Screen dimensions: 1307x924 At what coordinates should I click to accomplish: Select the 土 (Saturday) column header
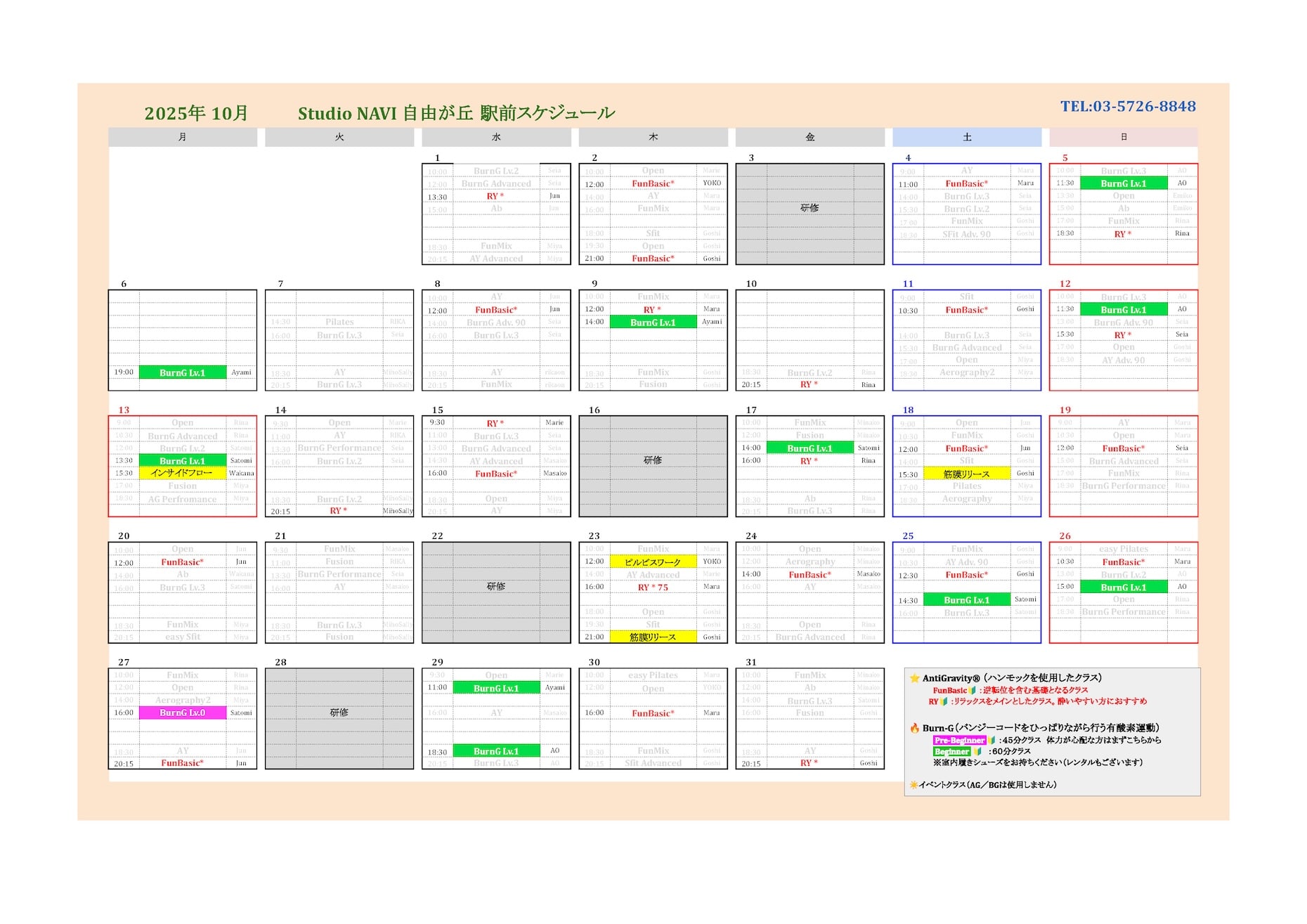coord(967,138)
